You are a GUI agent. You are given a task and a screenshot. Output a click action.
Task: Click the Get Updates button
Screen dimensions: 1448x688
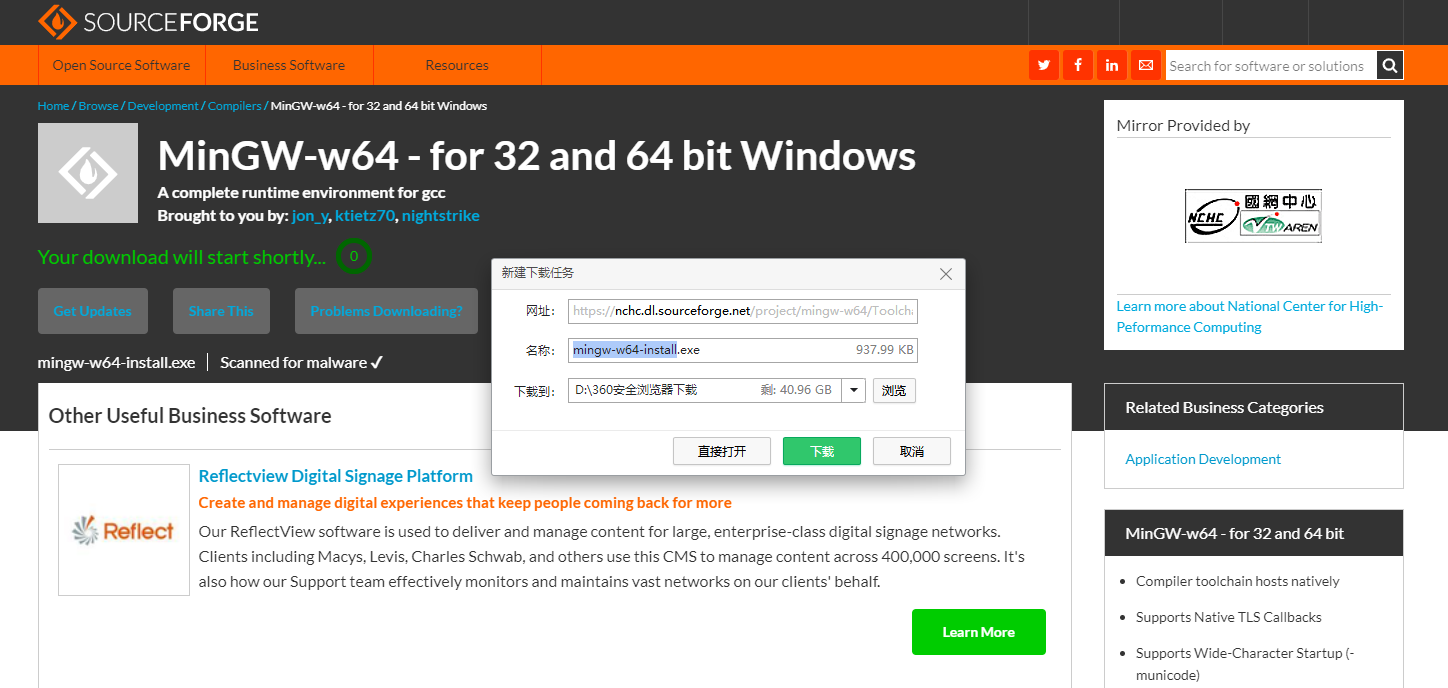pyautogui.click(x=92, y=311)
